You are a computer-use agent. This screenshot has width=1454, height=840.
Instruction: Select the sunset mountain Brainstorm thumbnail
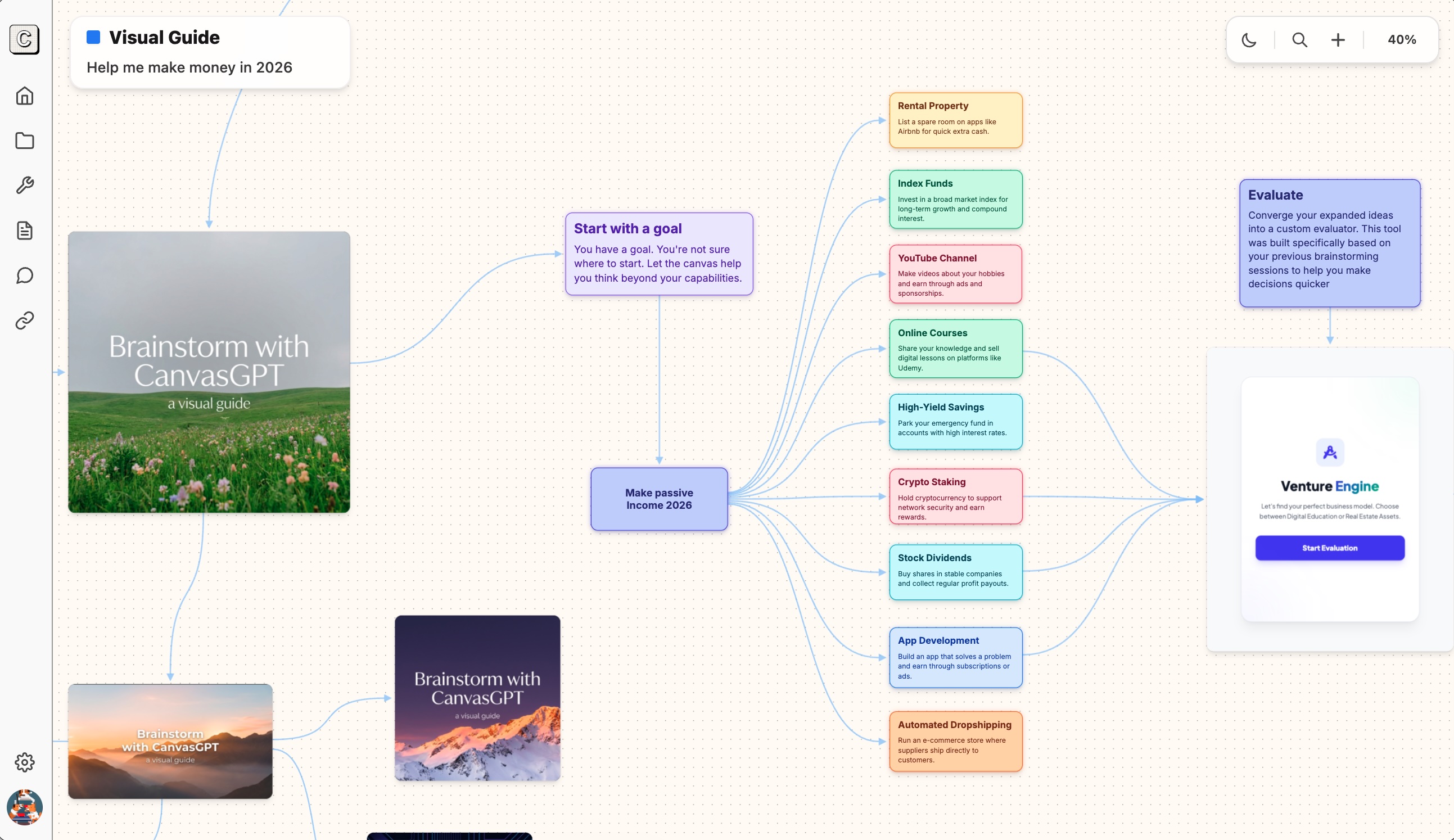[x=170, y=741]
